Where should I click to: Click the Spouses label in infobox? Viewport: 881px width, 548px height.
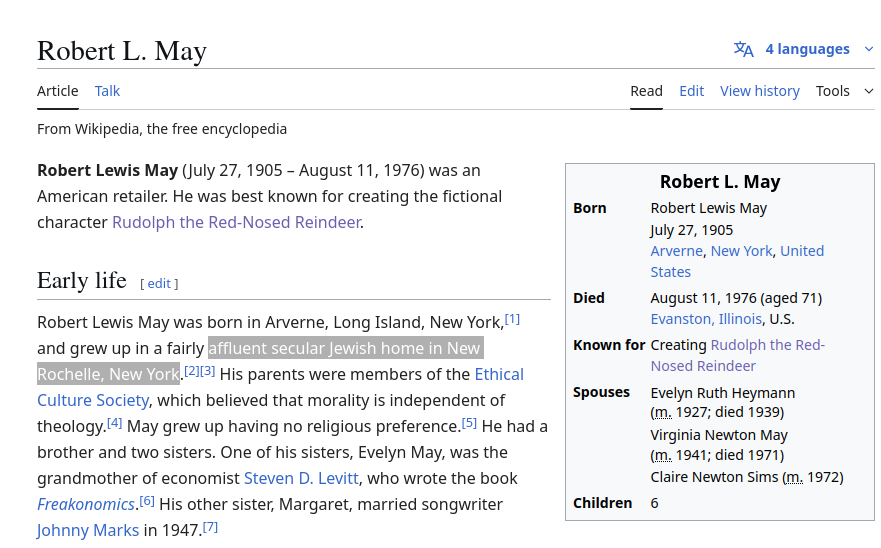pos(601,392)
